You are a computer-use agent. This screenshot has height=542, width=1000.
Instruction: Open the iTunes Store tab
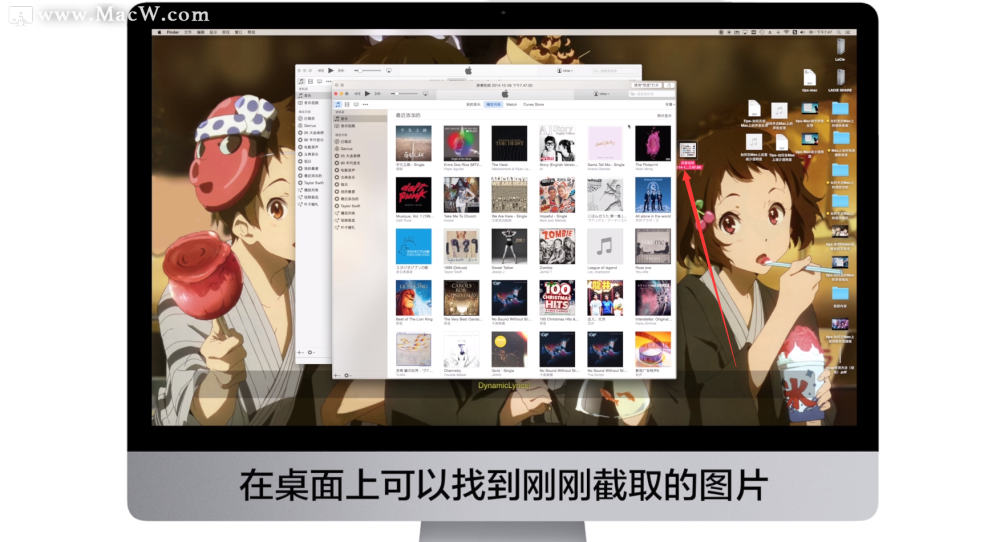point(534,104)
